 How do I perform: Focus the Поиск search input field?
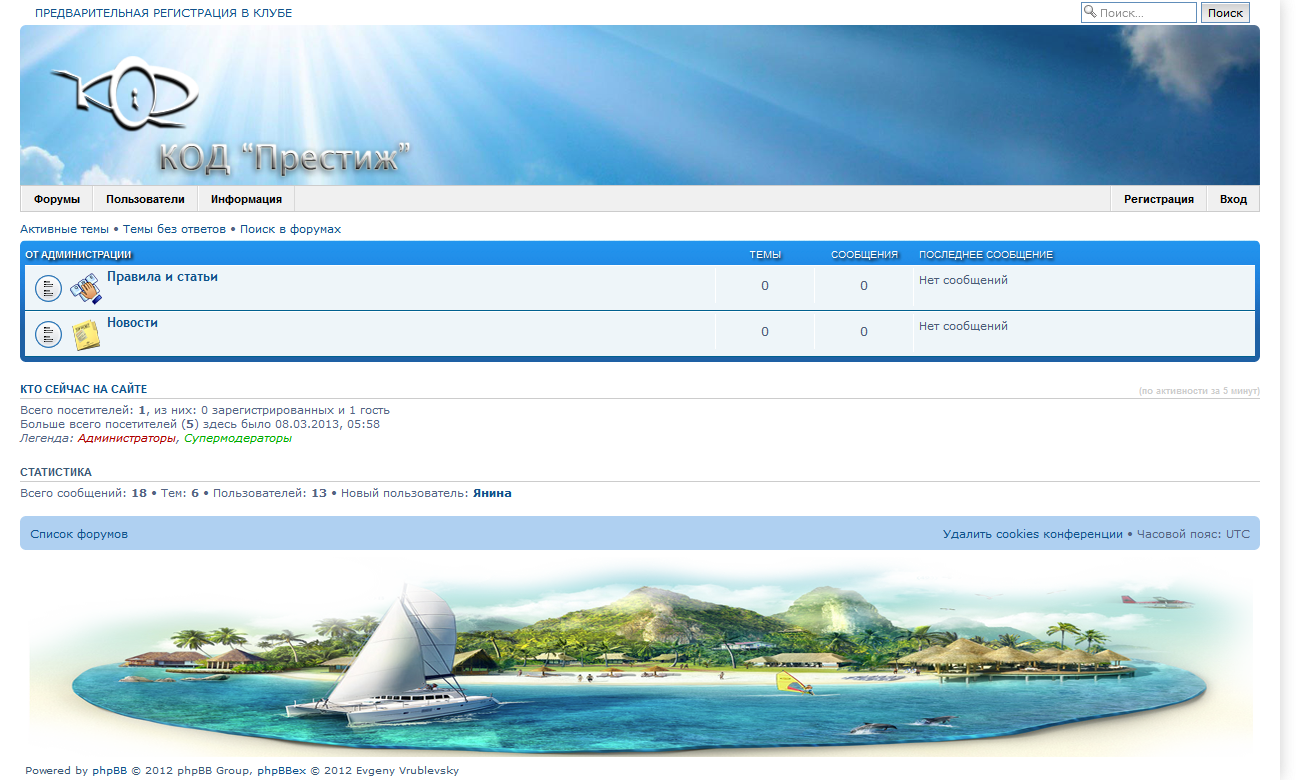[1145, 13]
